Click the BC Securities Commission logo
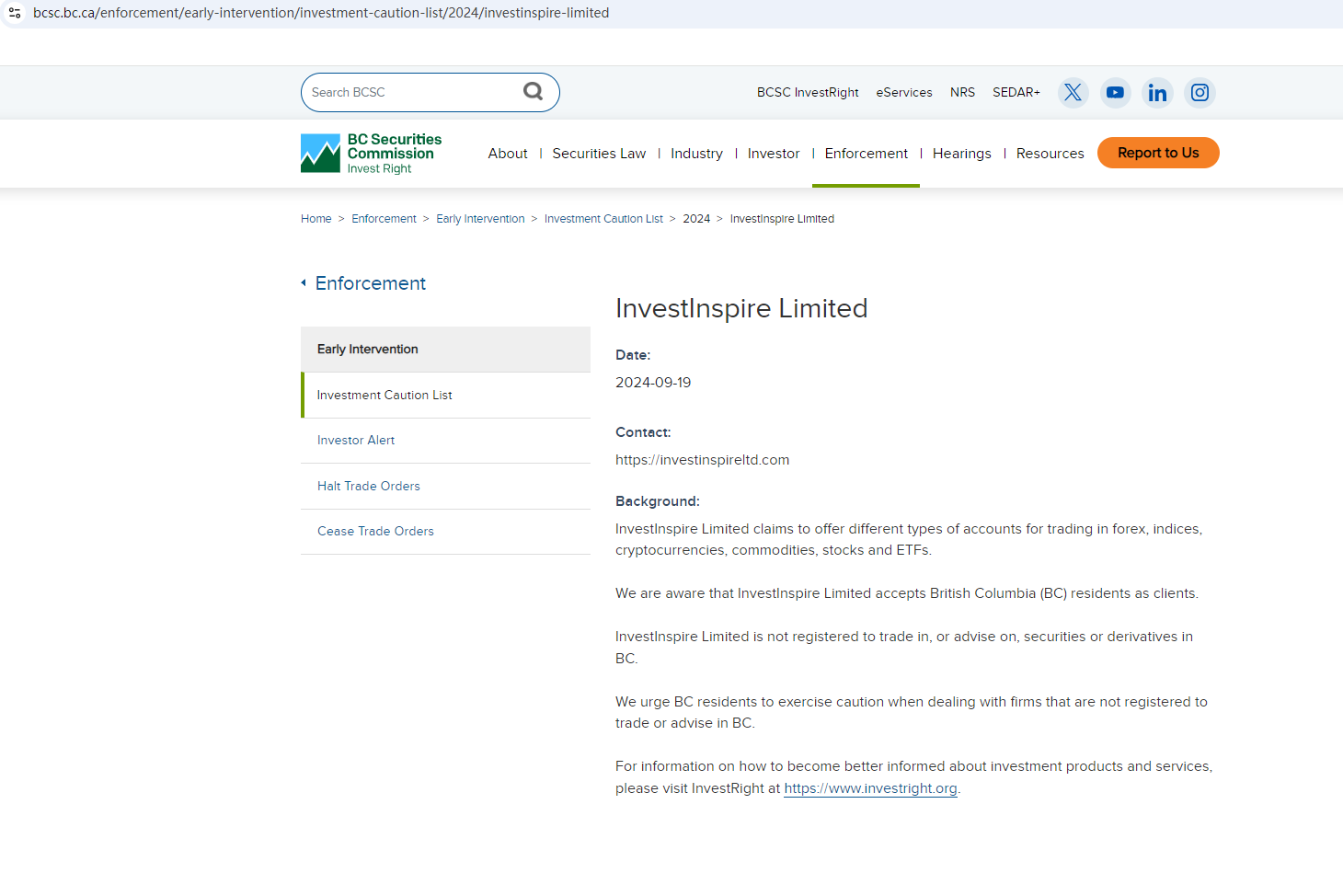The height and width of the screenshot is (896, 1343). tap(371, 154)
